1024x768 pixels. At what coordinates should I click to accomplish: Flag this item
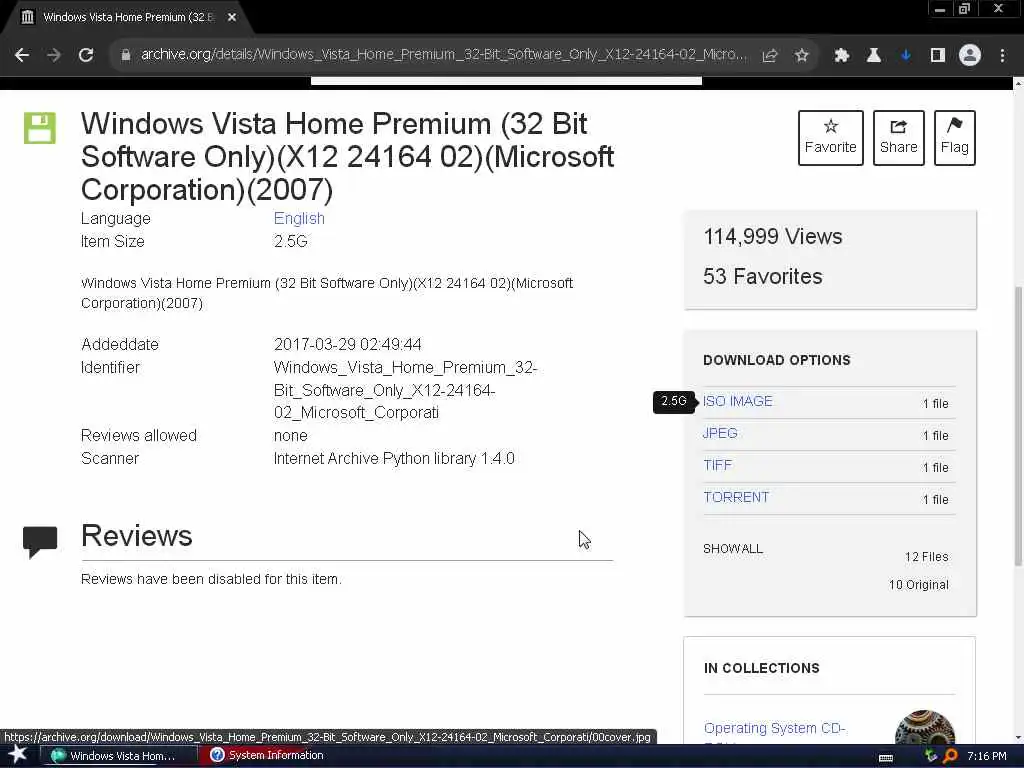click(x=955, y=138)
